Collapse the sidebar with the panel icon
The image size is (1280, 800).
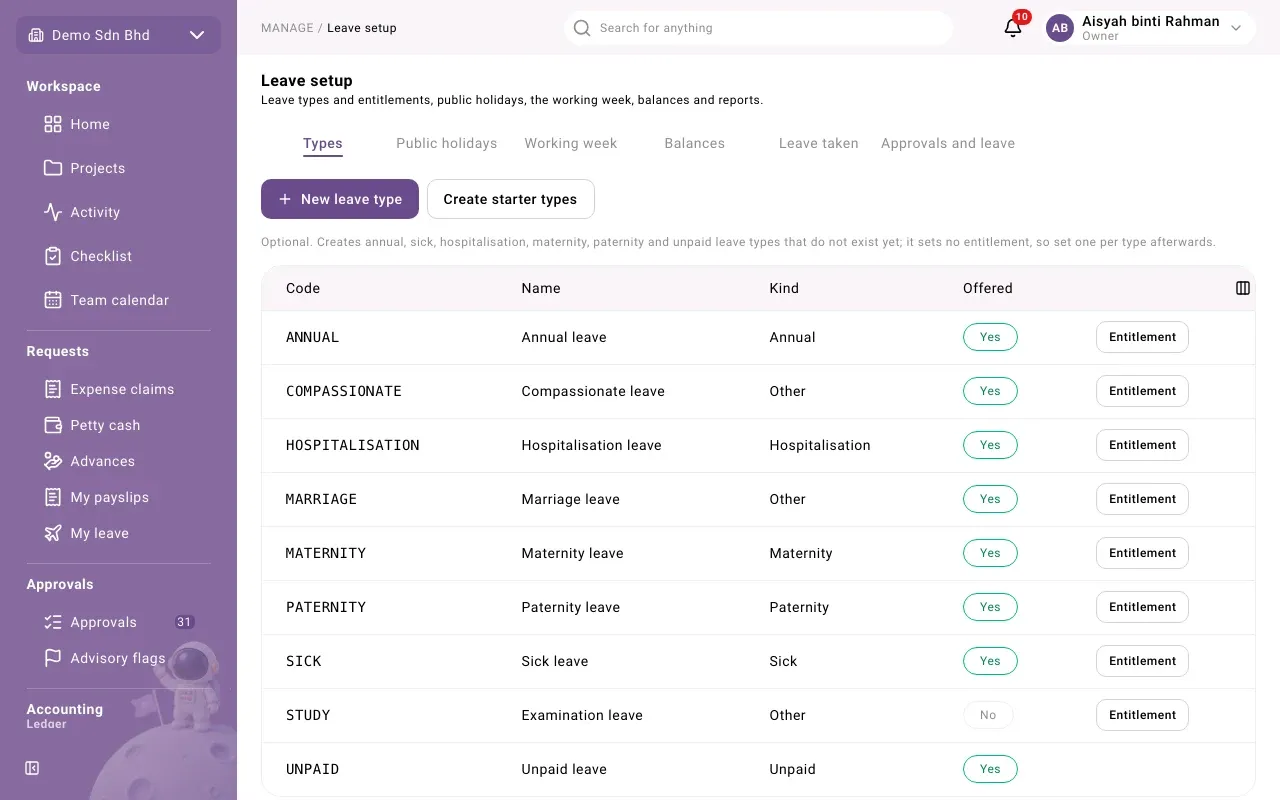tap(32, 768)
